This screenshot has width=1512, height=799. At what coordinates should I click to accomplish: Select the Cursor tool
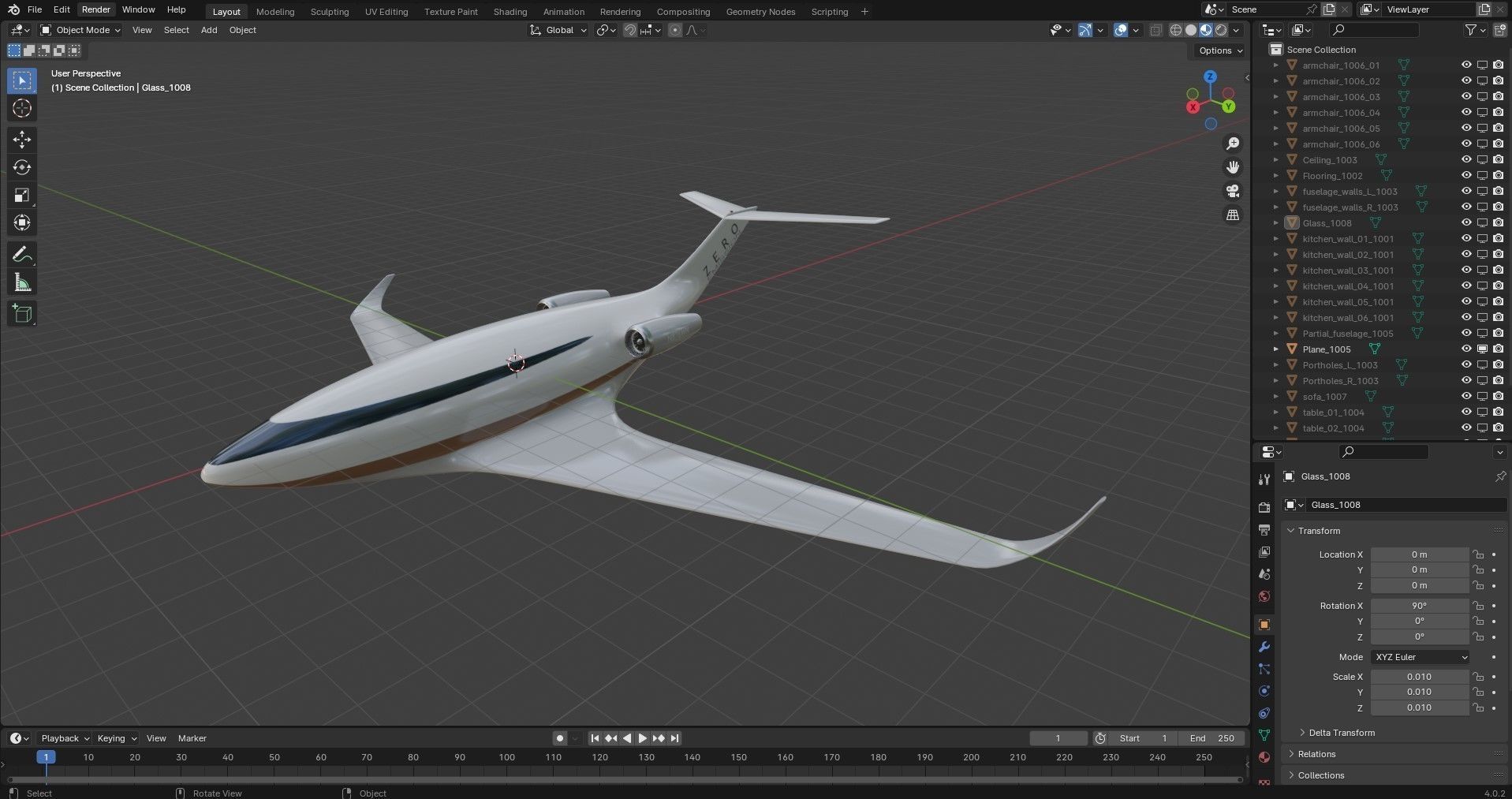pyautogui.click(x=22, y=109)
